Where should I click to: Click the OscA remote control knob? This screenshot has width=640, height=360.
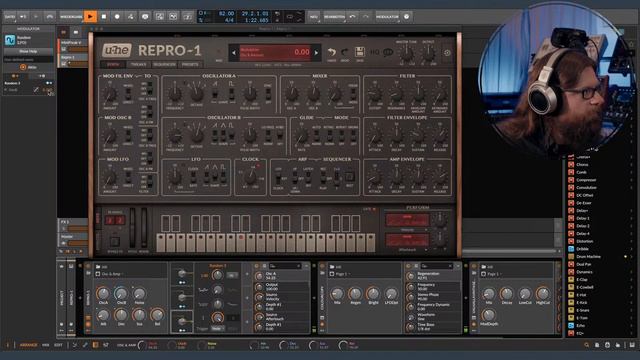(103, 293)
